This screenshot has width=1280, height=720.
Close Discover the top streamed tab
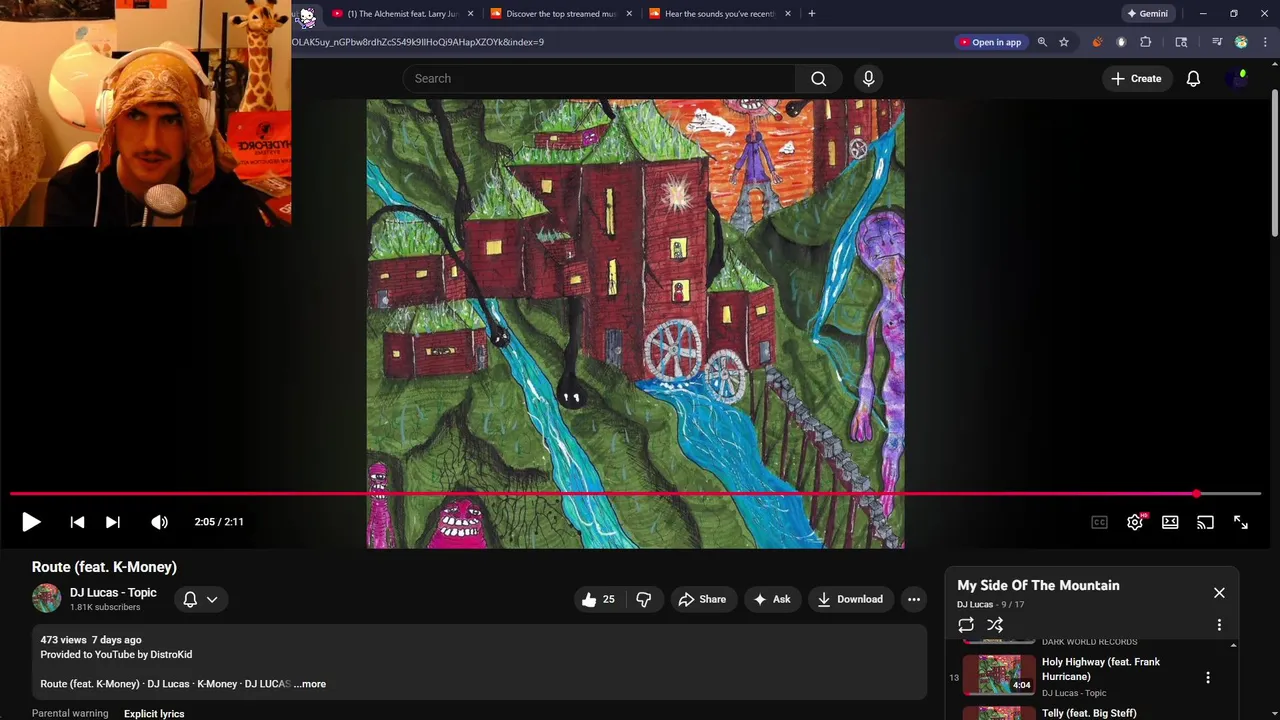pos(629,14)
